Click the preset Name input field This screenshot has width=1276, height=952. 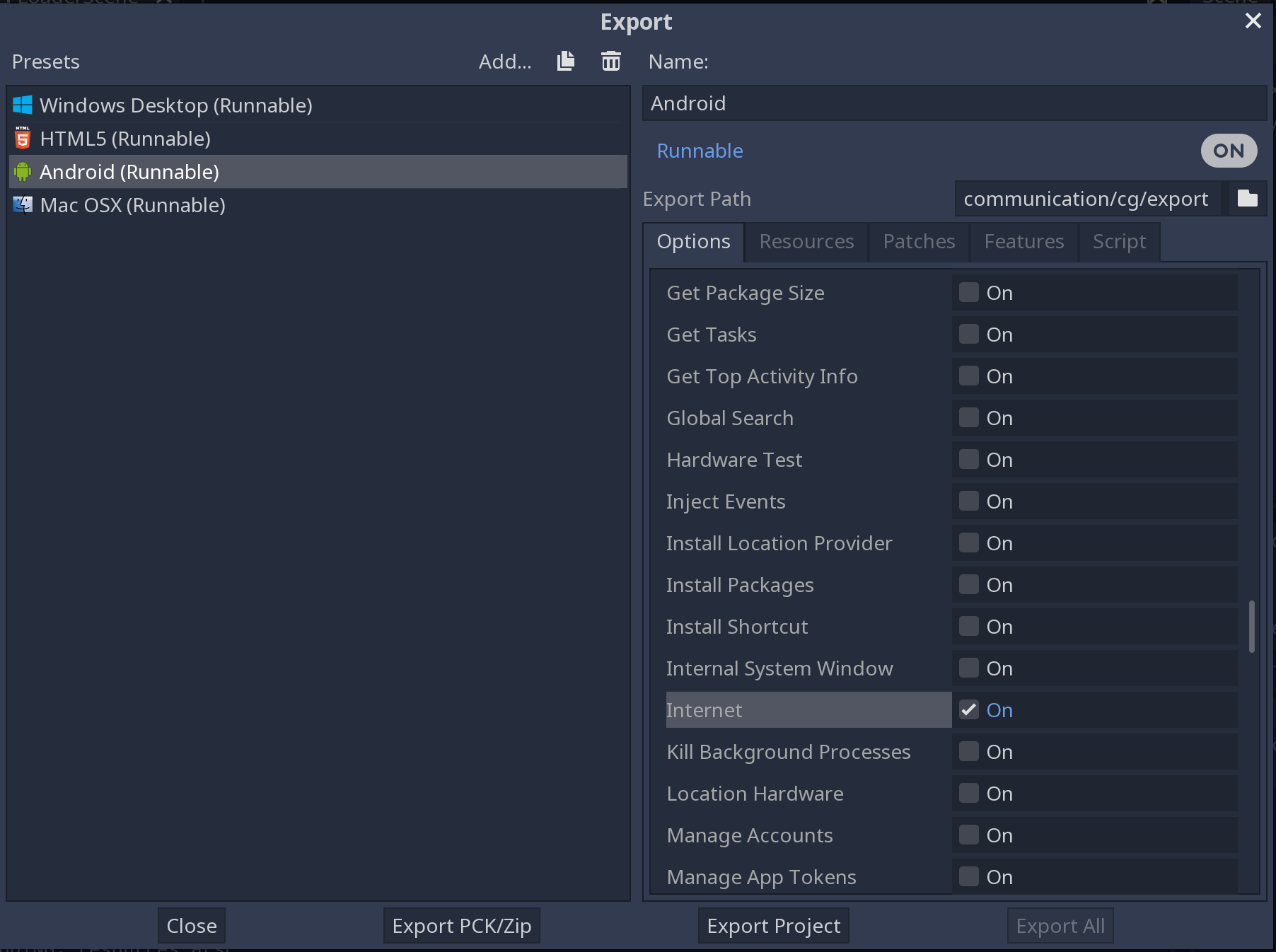pyautogui.click(x=954, y=103)
